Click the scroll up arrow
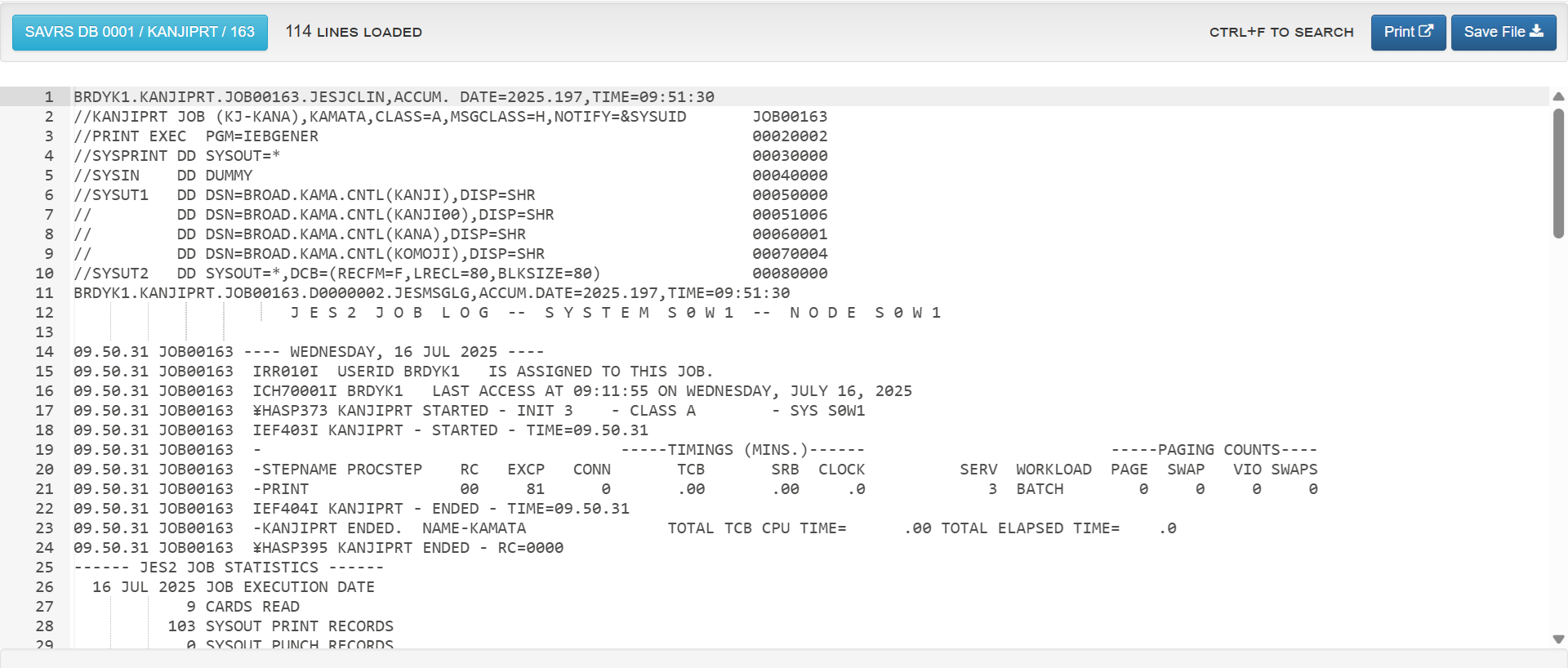 tap(1558, 96)
